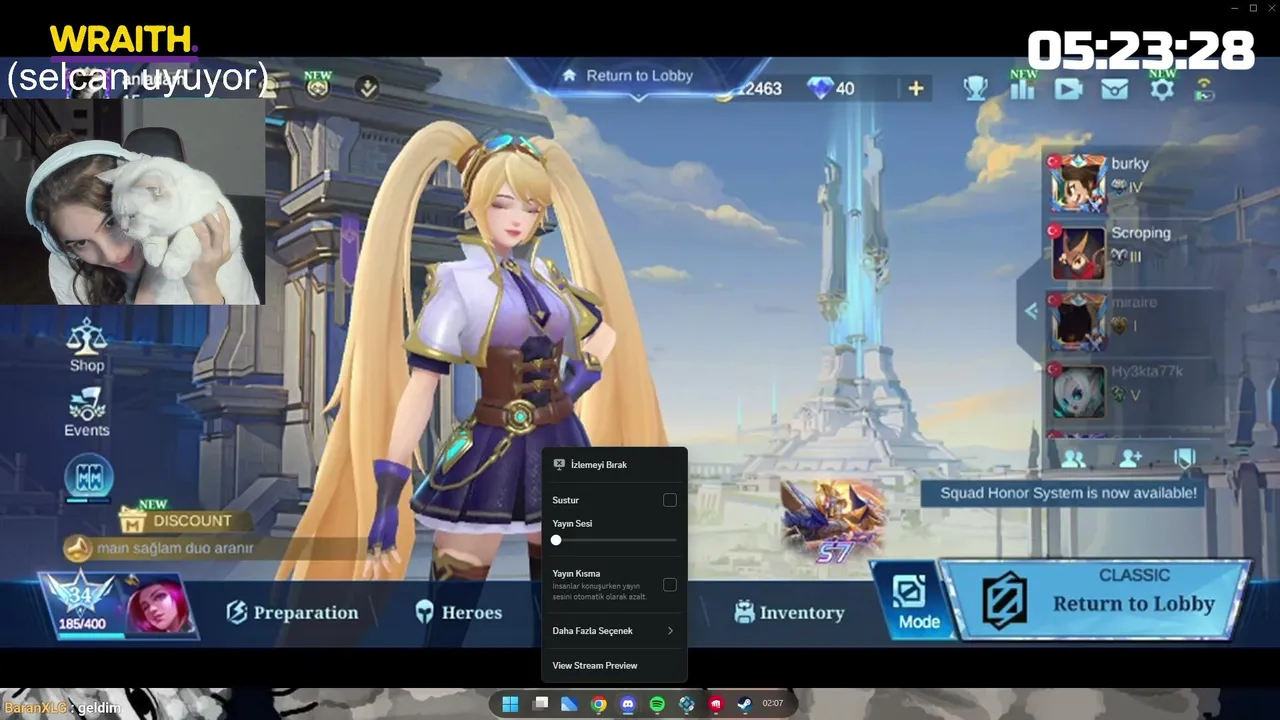Viewport: 1280px width, 720px height.
Task: Switch to Discord in the taskbar
Action: click(x=628, y=704)
